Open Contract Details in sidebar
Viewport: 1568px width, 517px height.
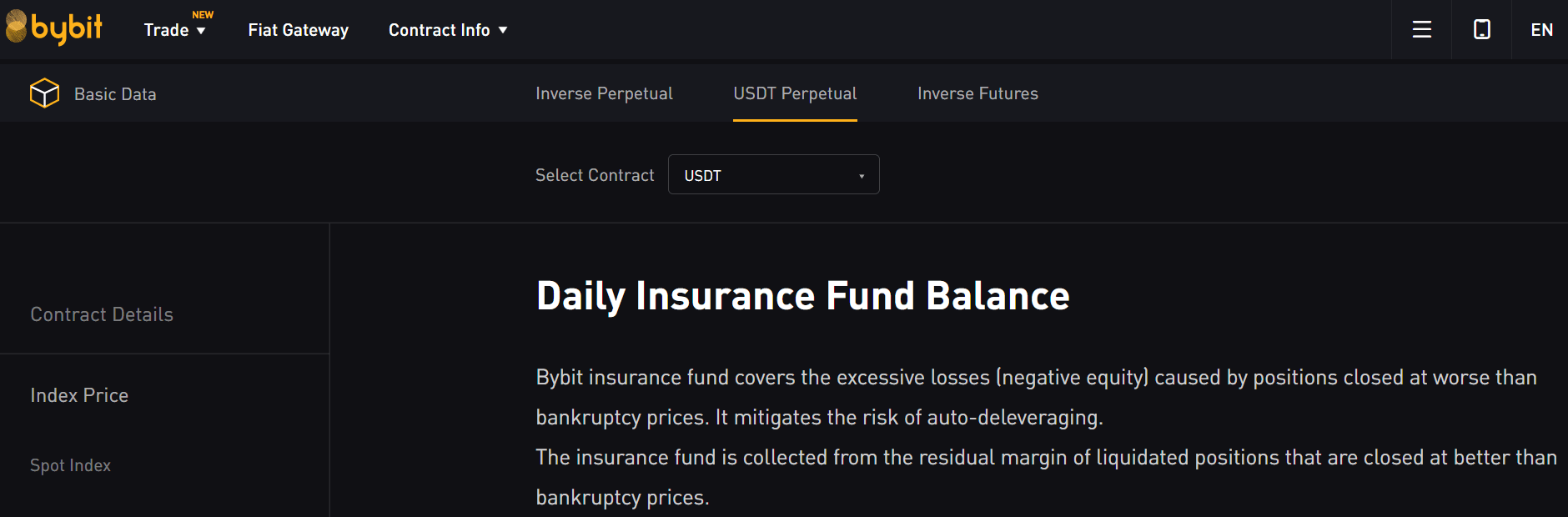(102, 314)
